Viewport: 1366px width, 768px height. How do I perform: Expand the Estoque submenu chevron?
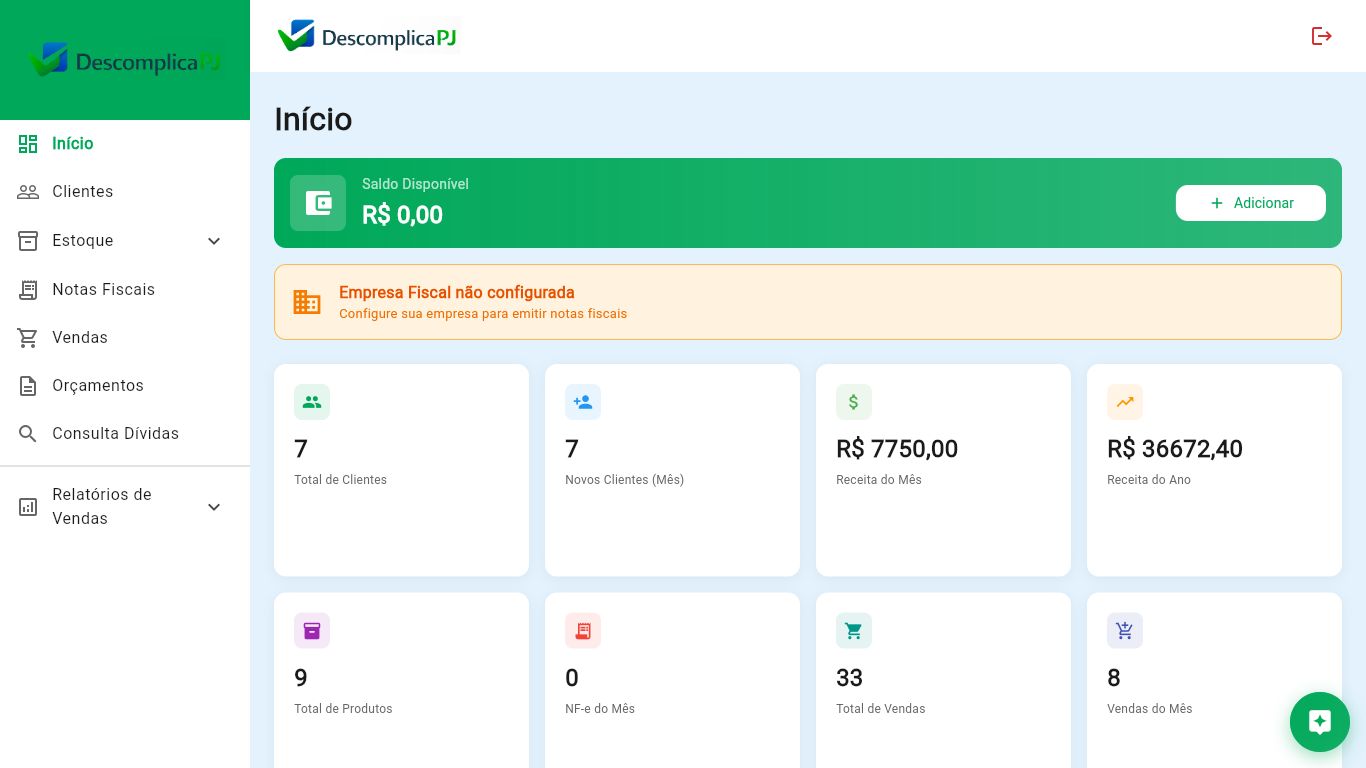pos(214,241)
